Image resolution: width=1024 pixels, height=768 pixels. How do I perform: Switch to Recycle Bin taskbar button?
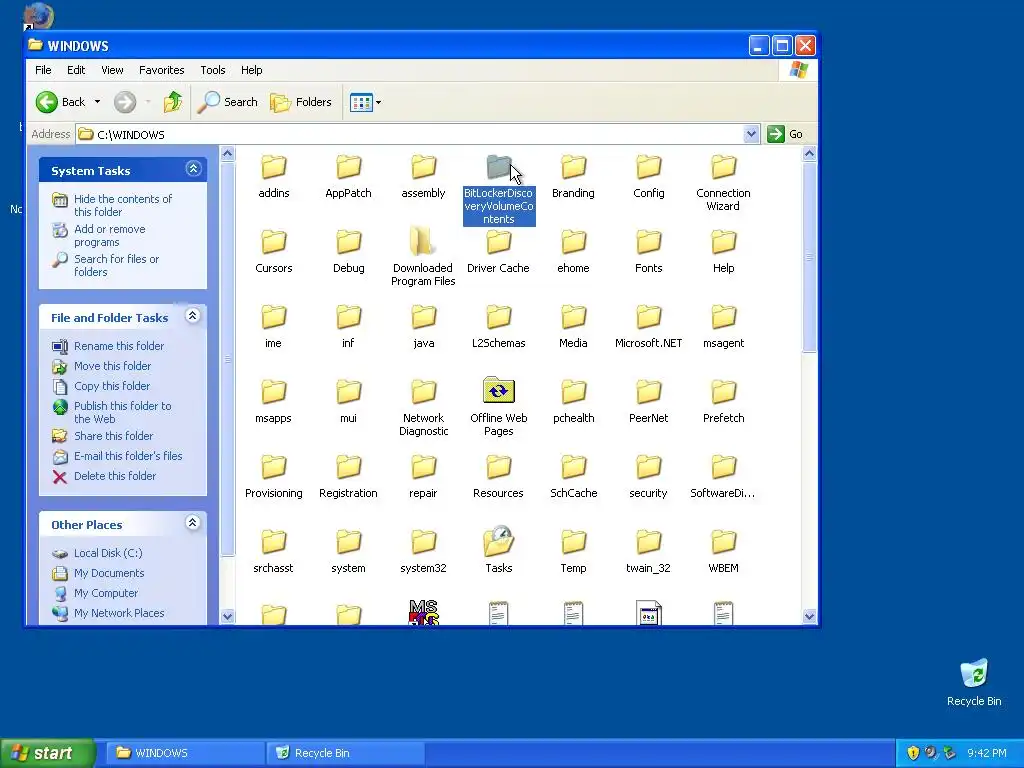pyautogui.click(x=345, y=753)
